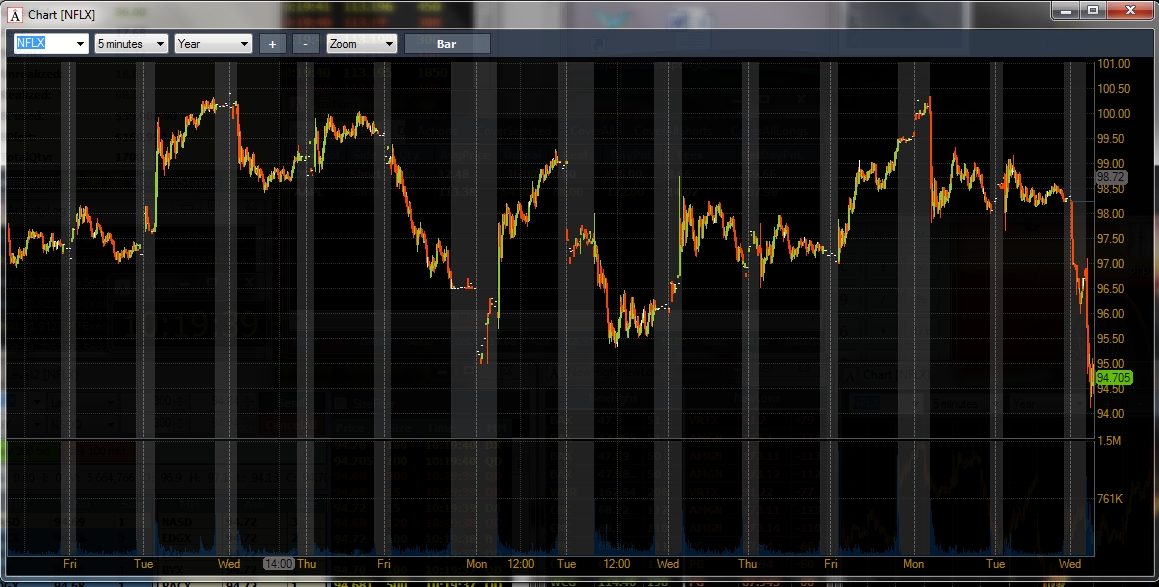Click the Mon label followed by 12:00 on the time axis
The height and width of the screenshot is (587, 1159).
tap(477, 563)
